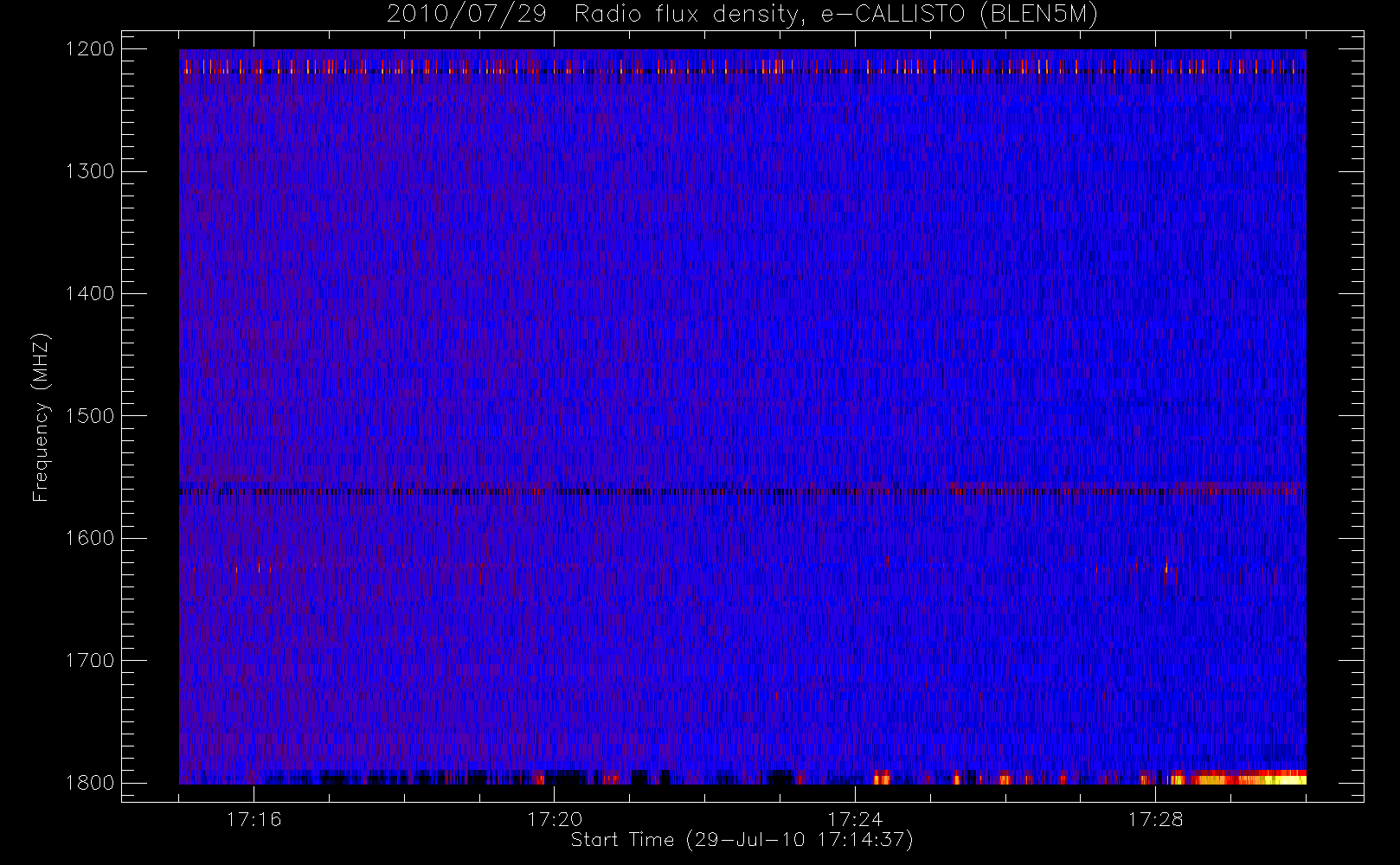Click the plot title '2010/07/29 Radio flux density'

tap(742, 15)
